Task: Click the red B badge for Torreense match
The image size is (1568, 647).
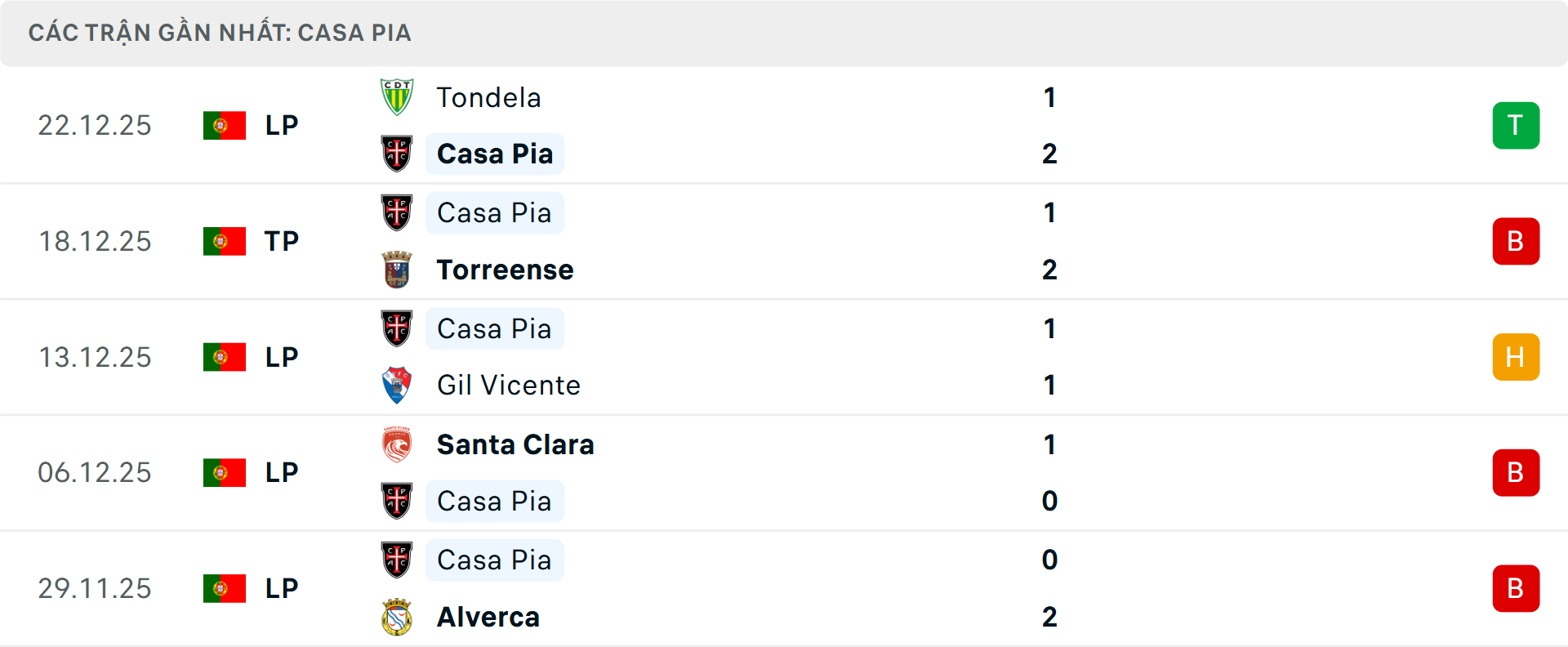Action: pos(1516,241)
